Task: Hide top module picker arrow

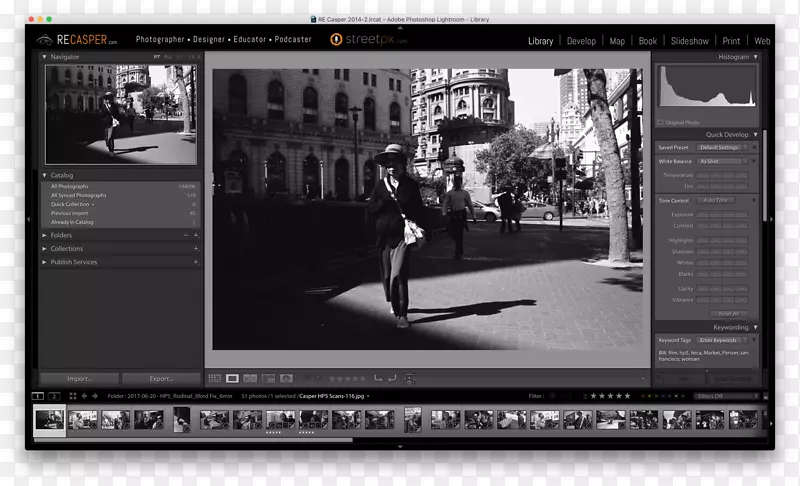Action: point(400,28)
